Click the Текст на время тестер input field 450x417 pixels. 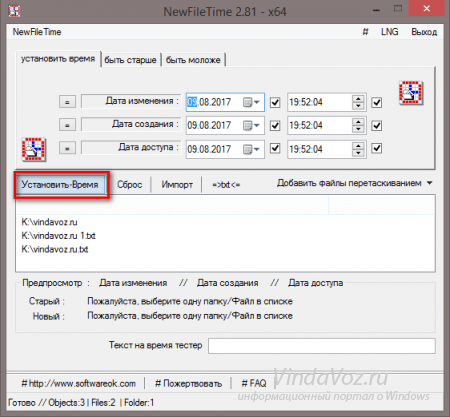pos(322,346)
